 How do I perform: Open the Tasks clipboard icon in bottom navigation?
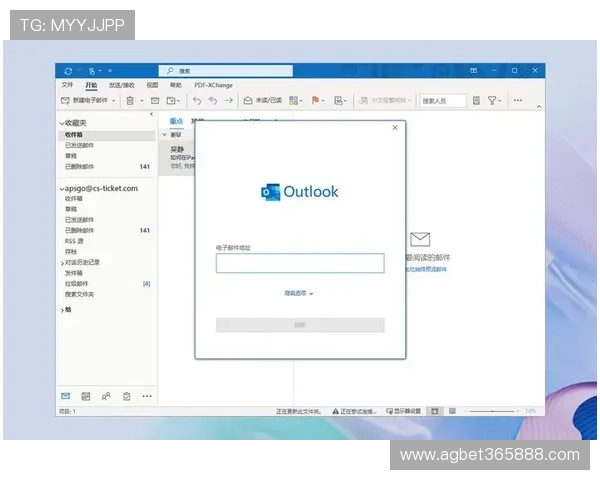[126, 397]
